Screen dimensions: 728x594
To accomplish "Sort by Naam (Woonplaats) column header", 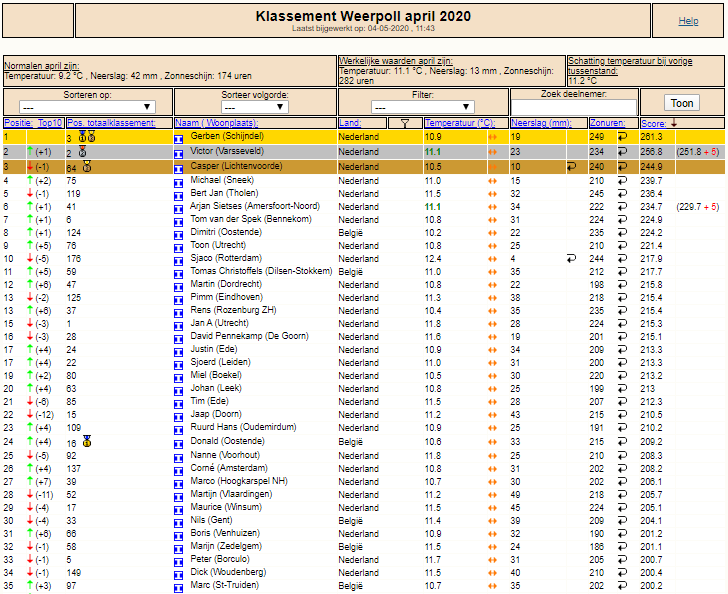I will coord(216,123).
